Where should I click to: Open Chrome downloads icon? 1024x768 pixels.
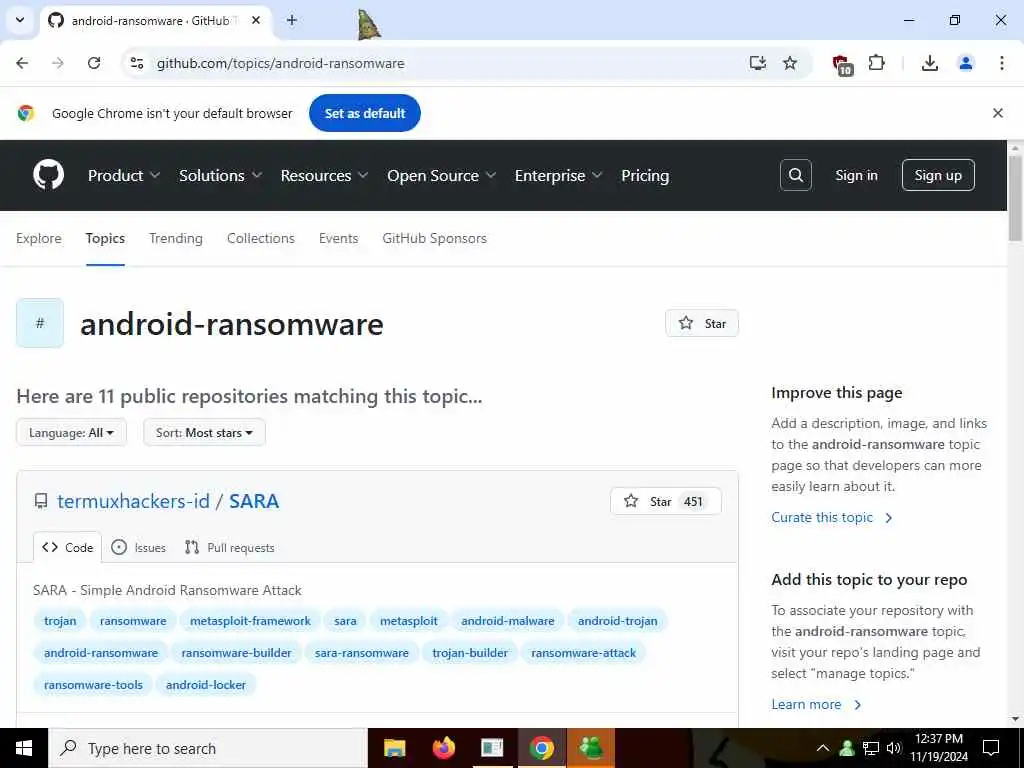pyautogui.click(x=929, y=63)
